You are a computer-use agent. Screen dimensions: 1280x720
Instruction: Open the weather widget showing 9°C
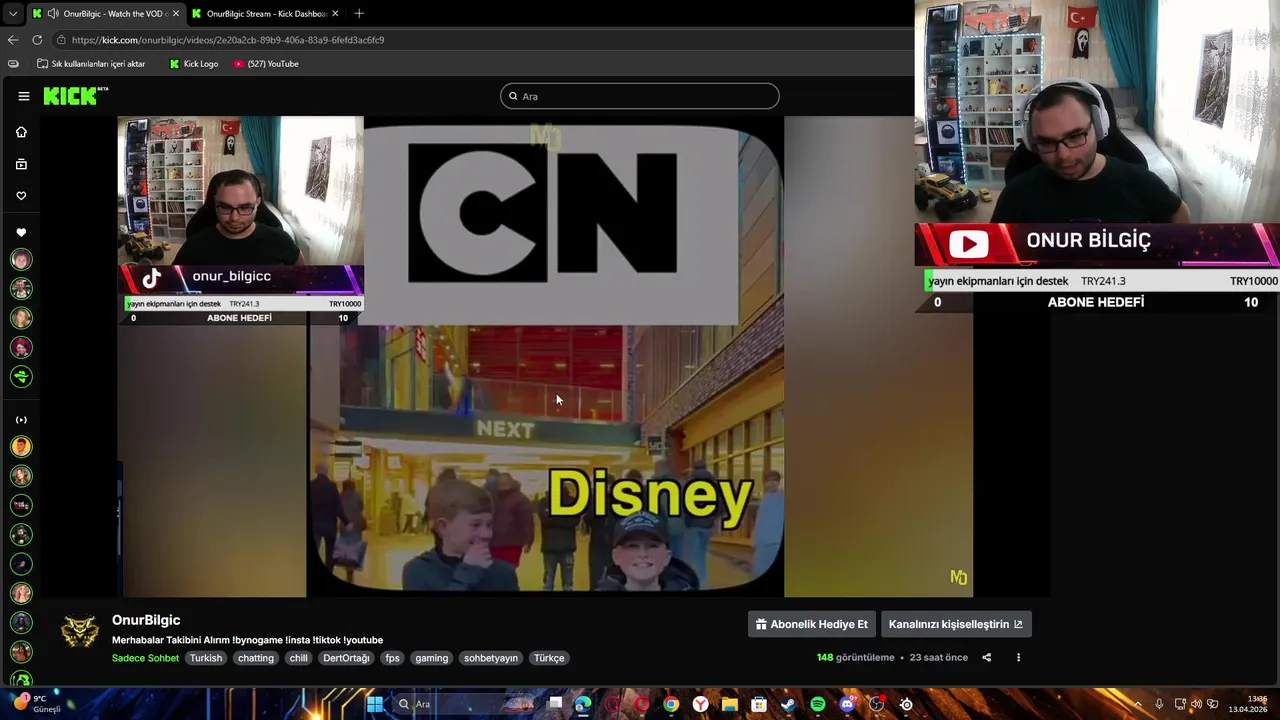(x=35, y=703)
